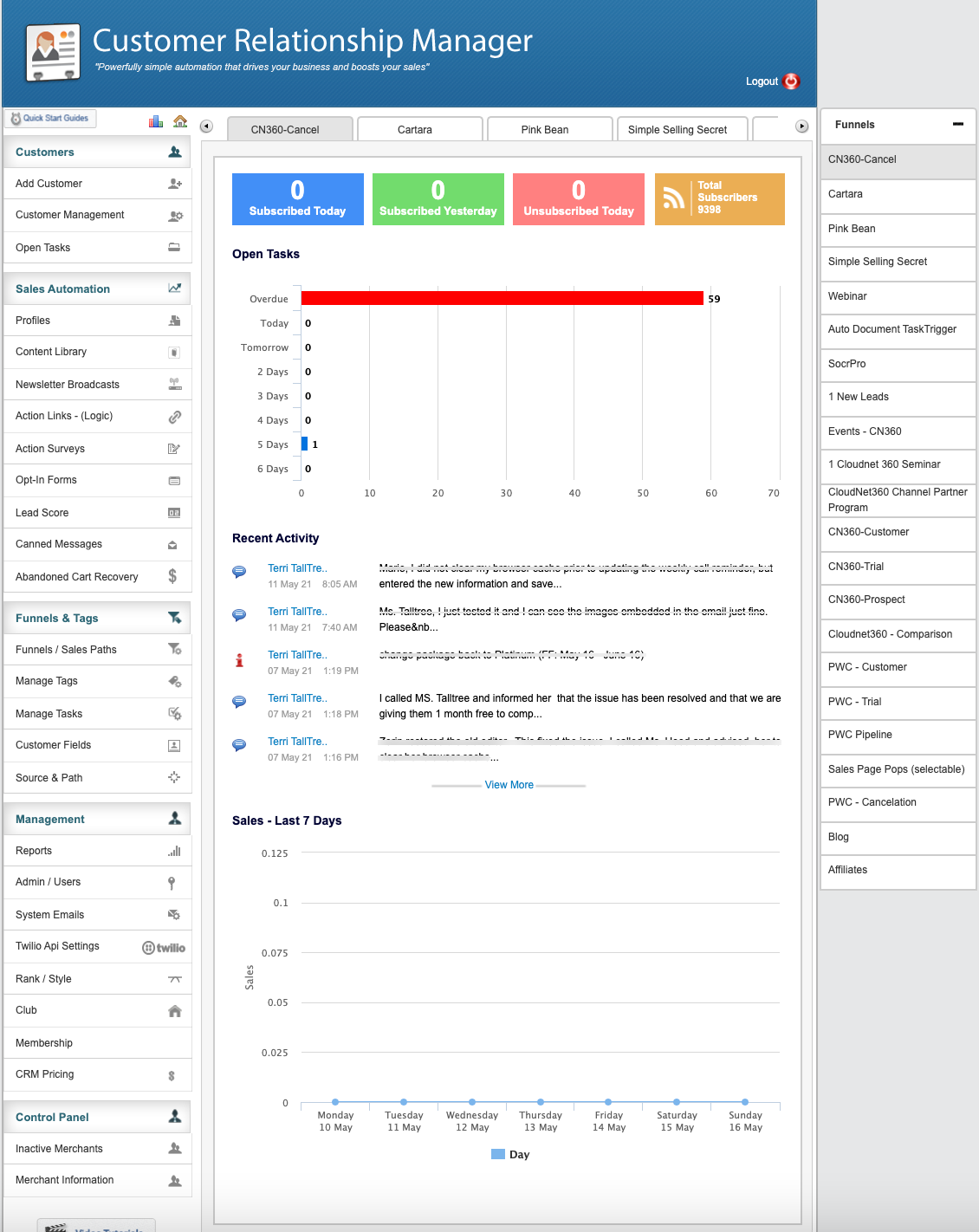Click the Reports bar-chart icon
The image size is (979, 1232).
coord(174,851)
